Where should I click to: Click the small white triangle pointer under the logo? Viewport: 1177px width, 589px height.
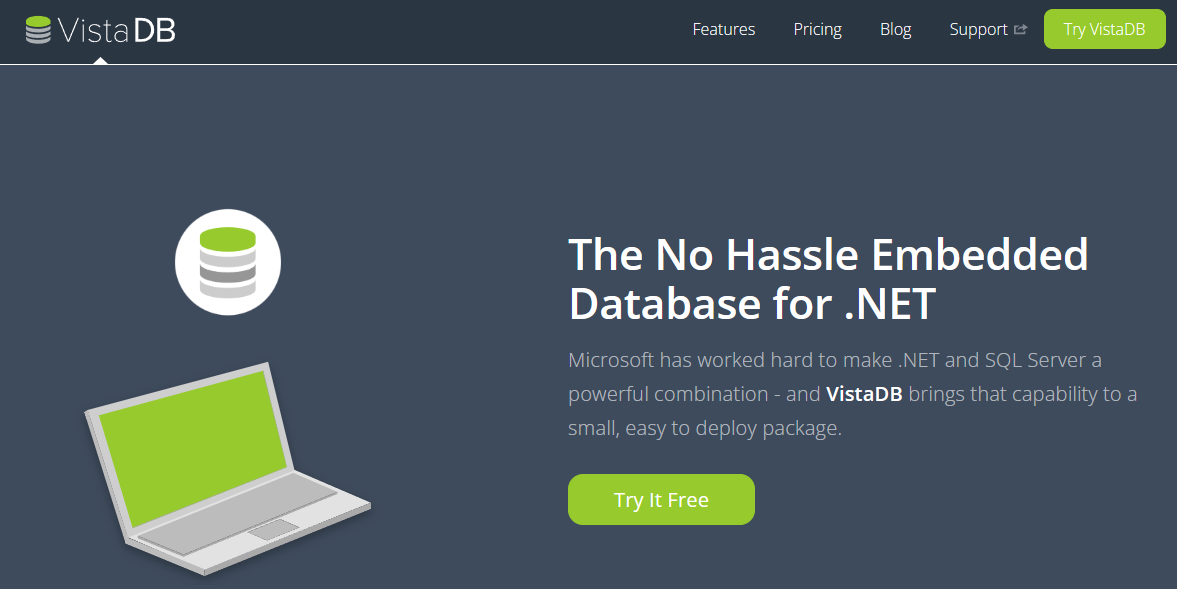[x=99, y=60]
